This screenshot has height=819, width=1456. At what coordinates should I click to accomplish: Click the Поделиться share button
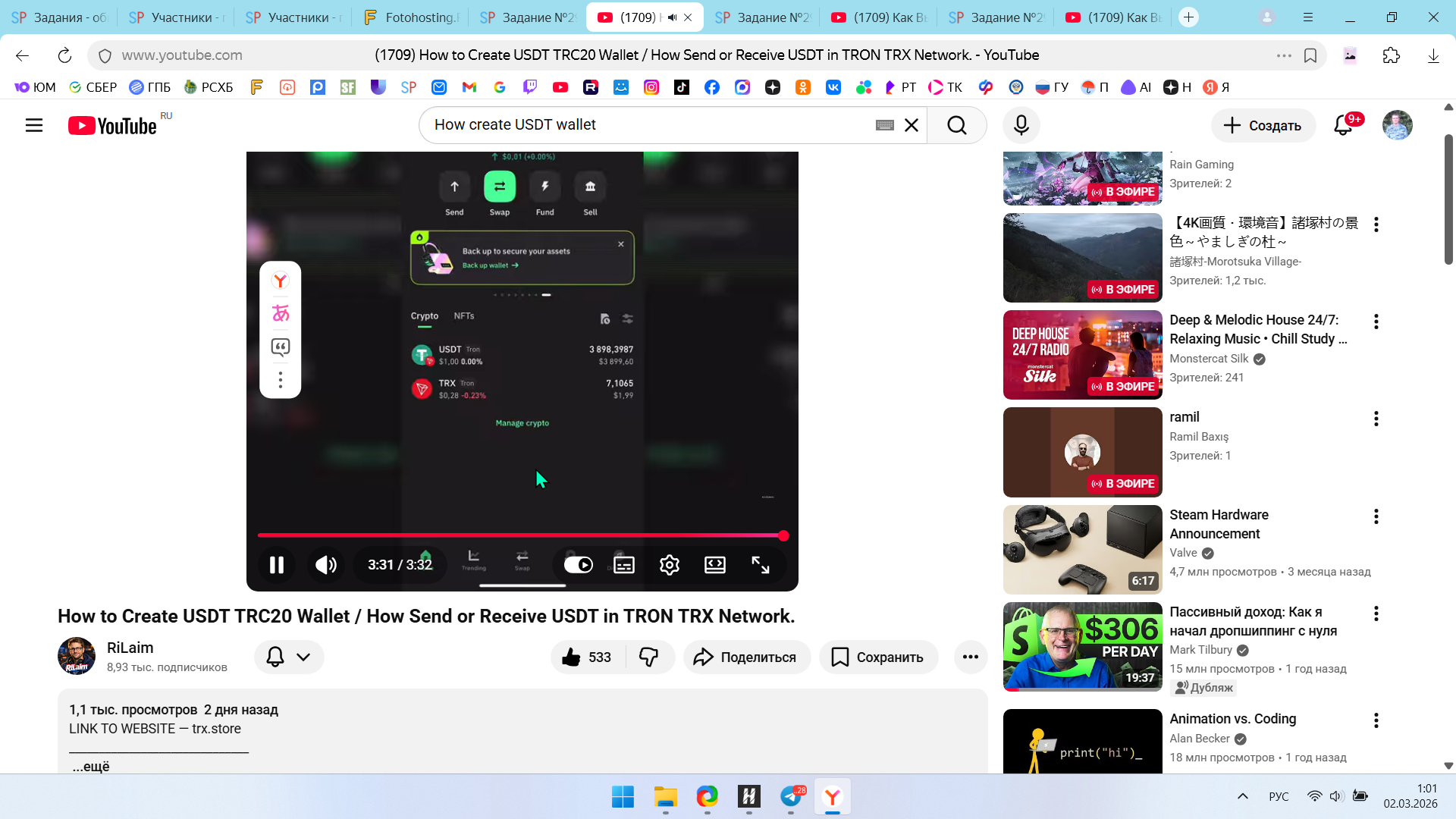click(746, 657)
